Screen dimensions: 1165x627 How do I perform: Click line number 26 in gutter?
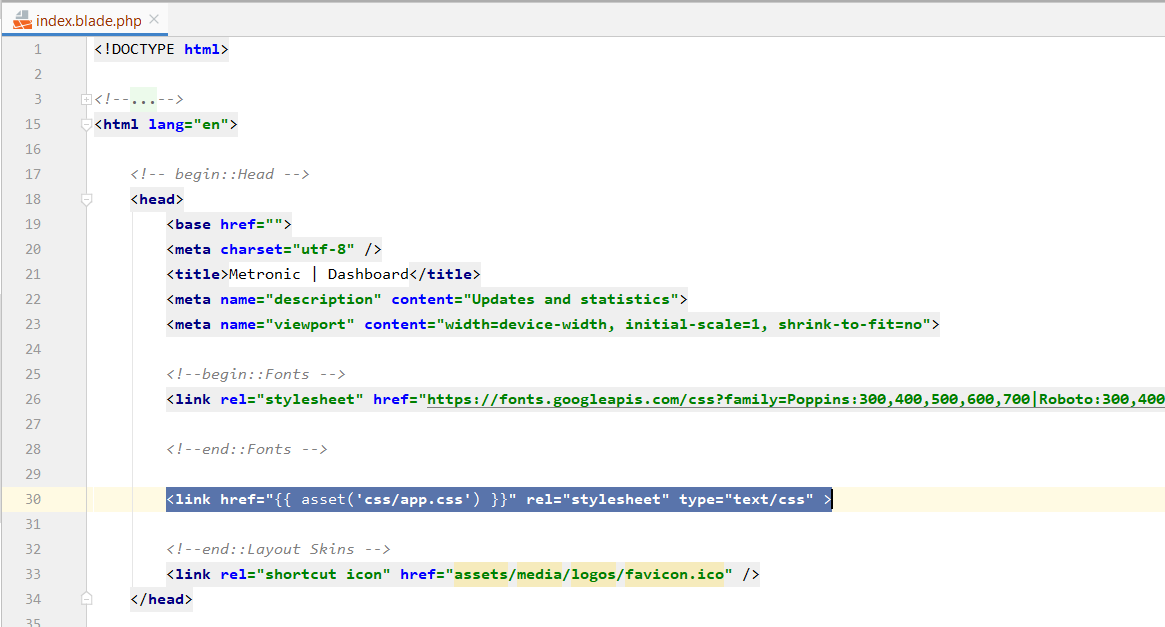click(33, 399)
